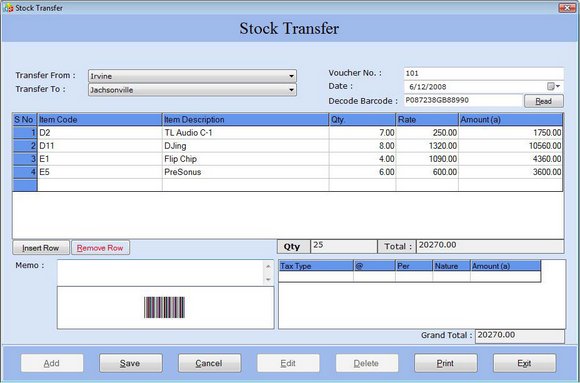Viewport: 580px width, 383px height.
Task: Click the Read barcode button
Action: click(x=544, y=101)
